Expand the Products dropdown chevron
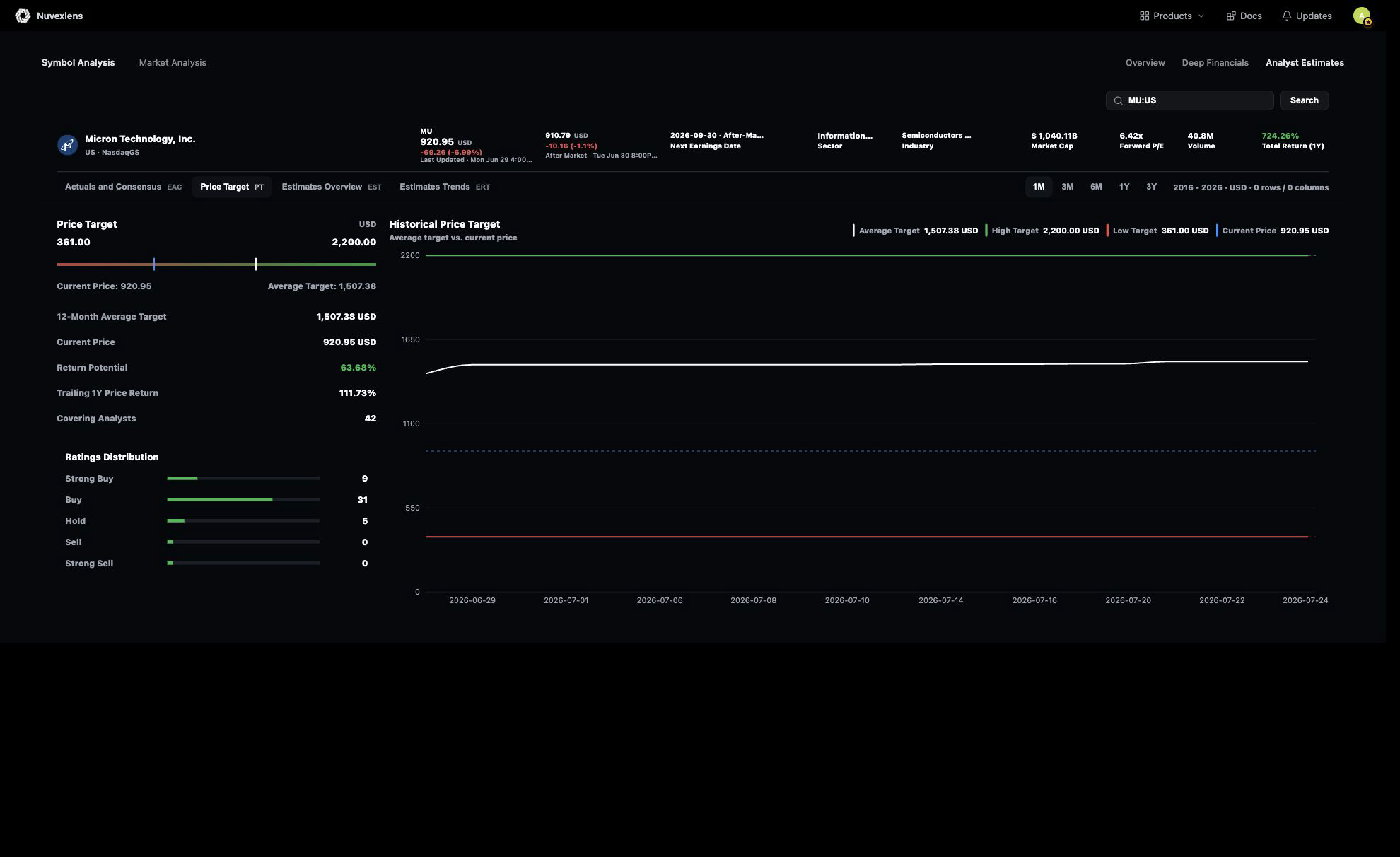This screenshot has height=857, width=1400. [x=1201, y=16]
